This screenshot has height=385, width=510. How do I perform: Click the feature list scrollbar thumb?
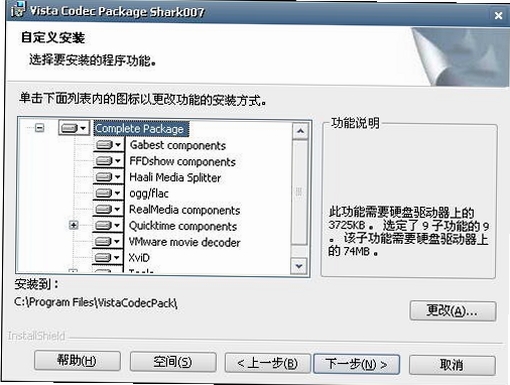(x=299, y=192)
